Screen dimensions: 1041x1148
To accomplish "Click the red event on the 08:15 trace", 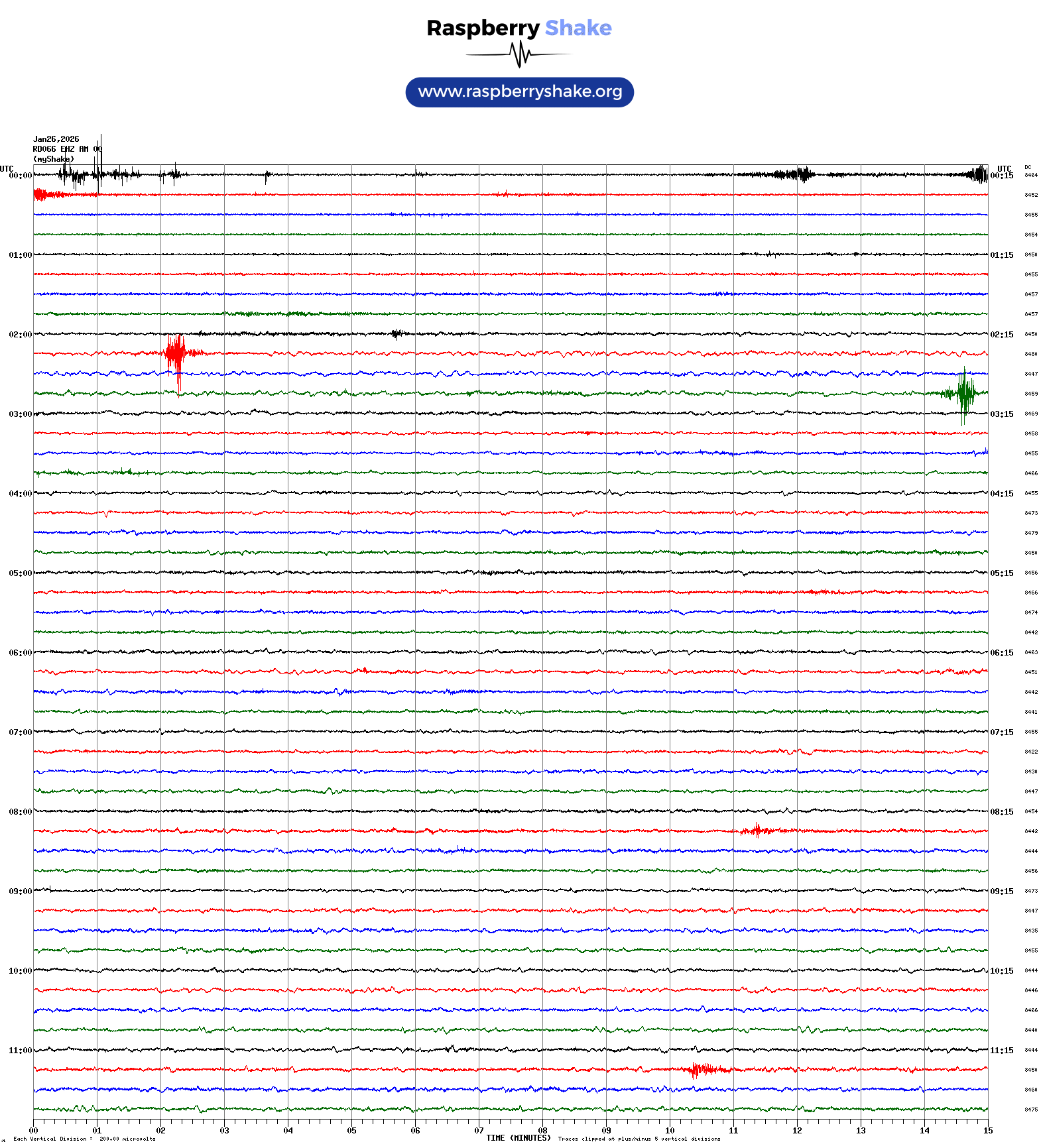I will pos(758,831).
